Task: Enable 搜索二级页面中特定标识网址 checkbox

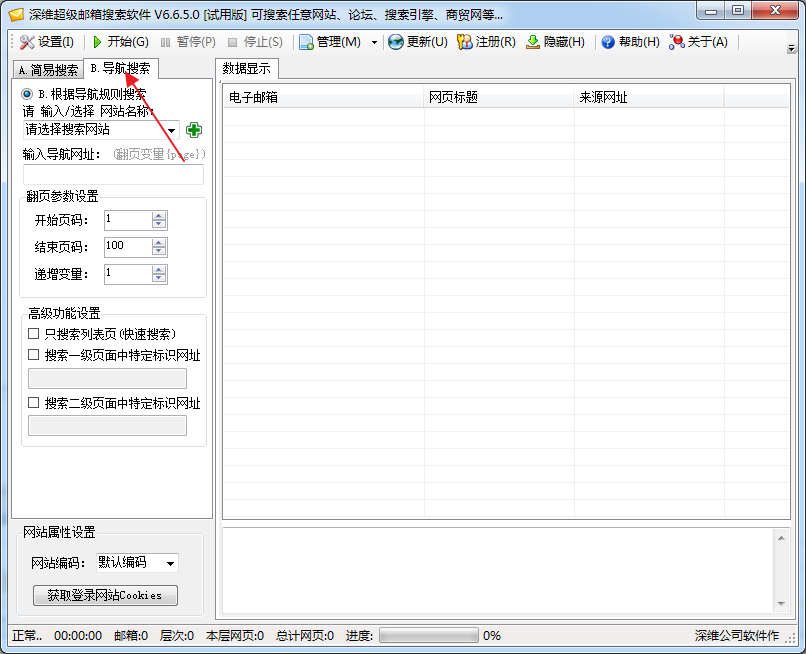Action: [33, 403]
